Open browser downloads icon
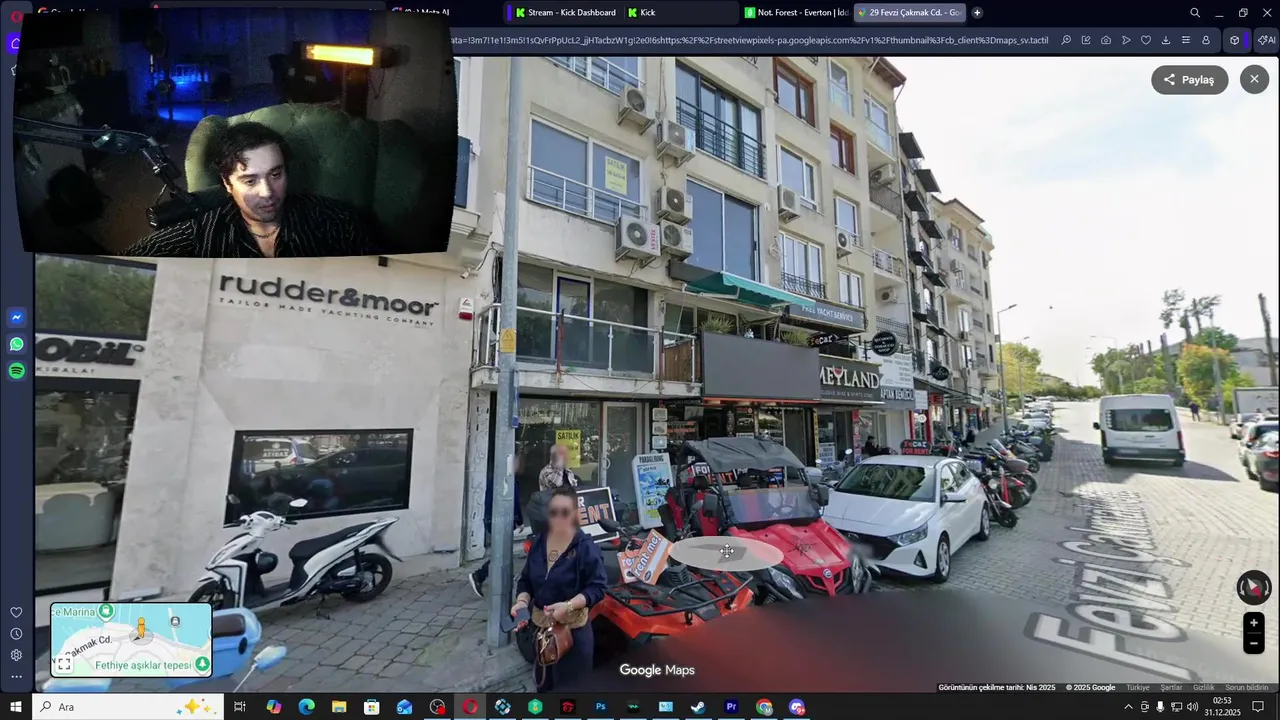The width and height of the screenshot is (1280, 720). 1166,40
